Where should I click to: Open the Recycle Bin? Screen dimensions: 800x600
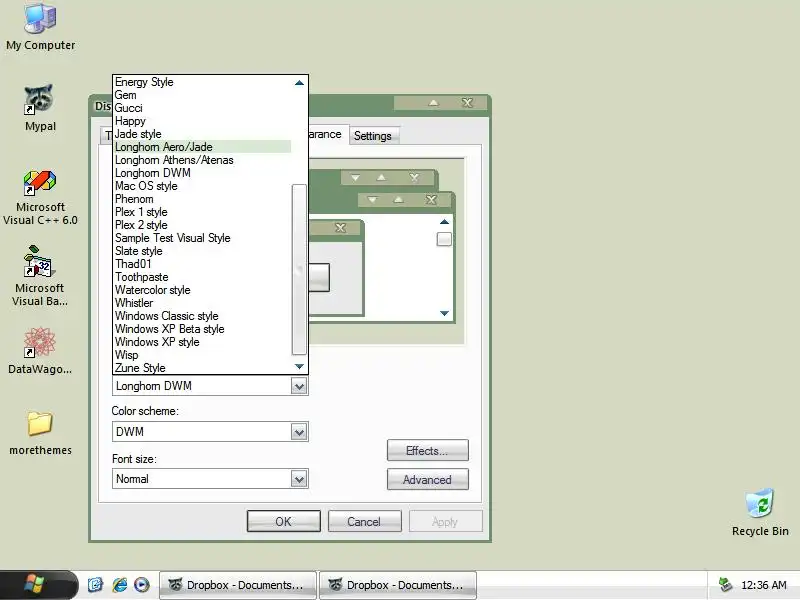[x=760, y=512]
